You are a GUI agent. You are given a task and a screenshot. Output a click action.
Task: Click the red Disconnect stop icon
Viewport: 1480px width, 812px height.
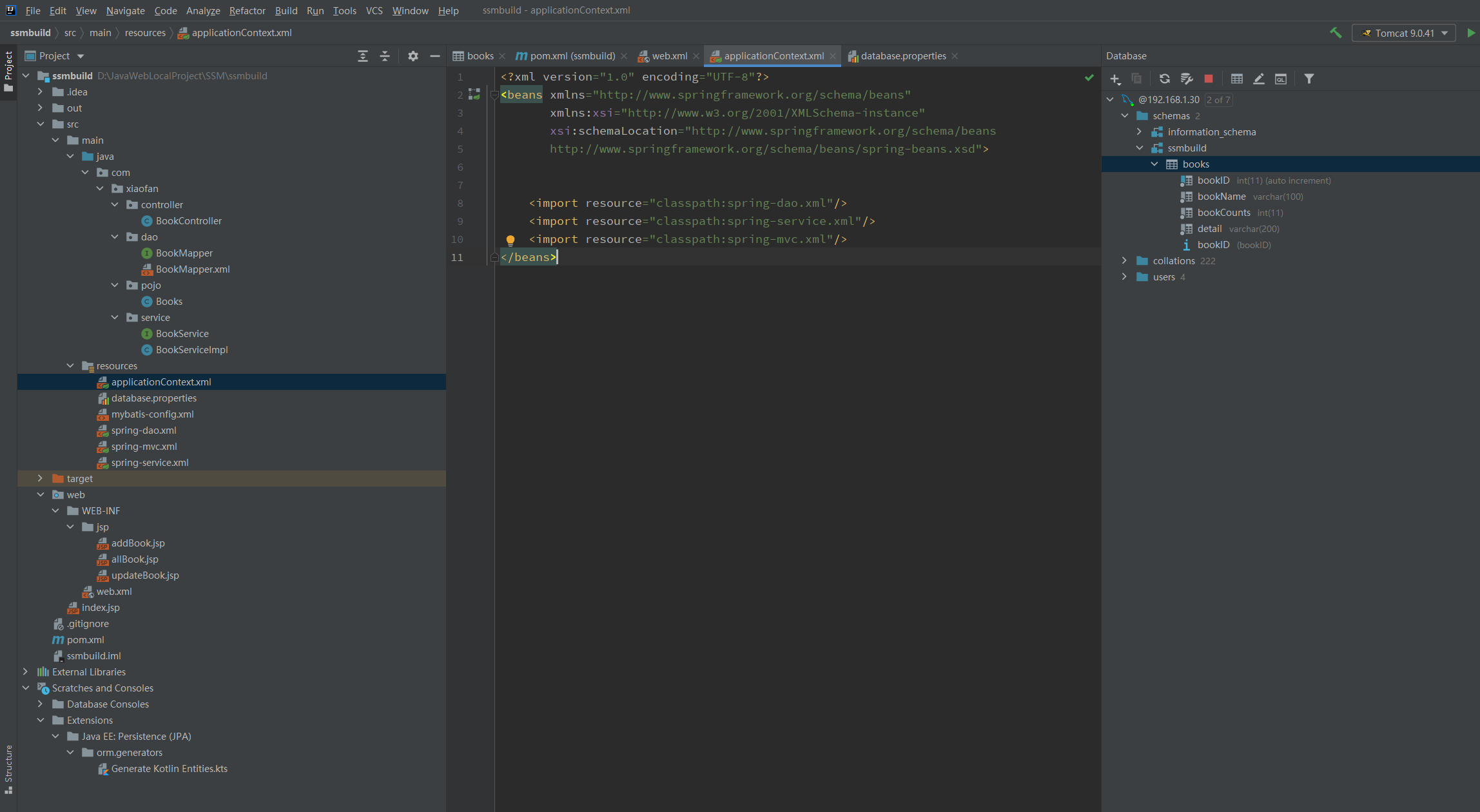tap(1209, 79)
